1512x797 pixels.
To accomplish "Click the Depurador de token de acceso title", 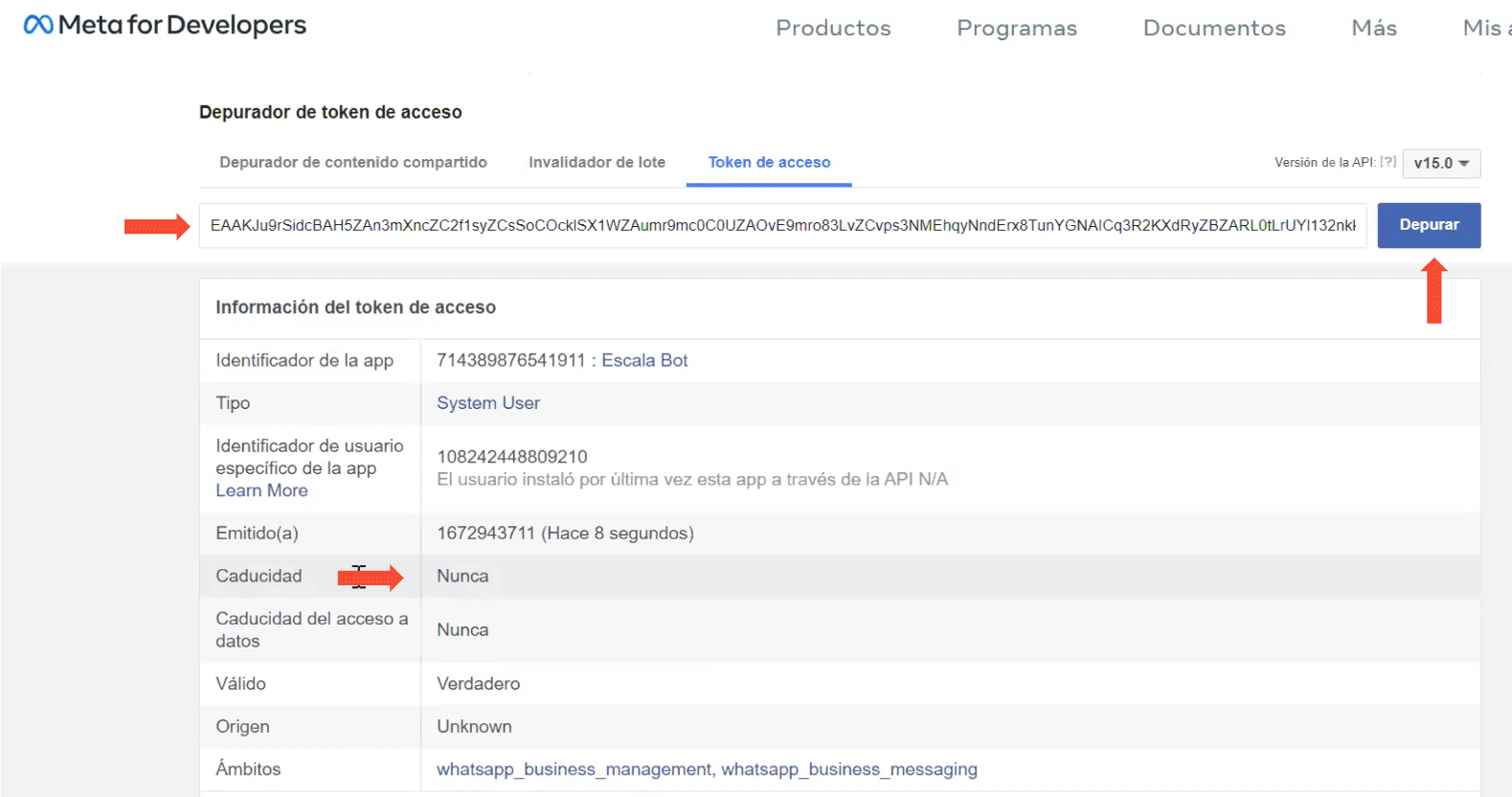I will 330,112.
